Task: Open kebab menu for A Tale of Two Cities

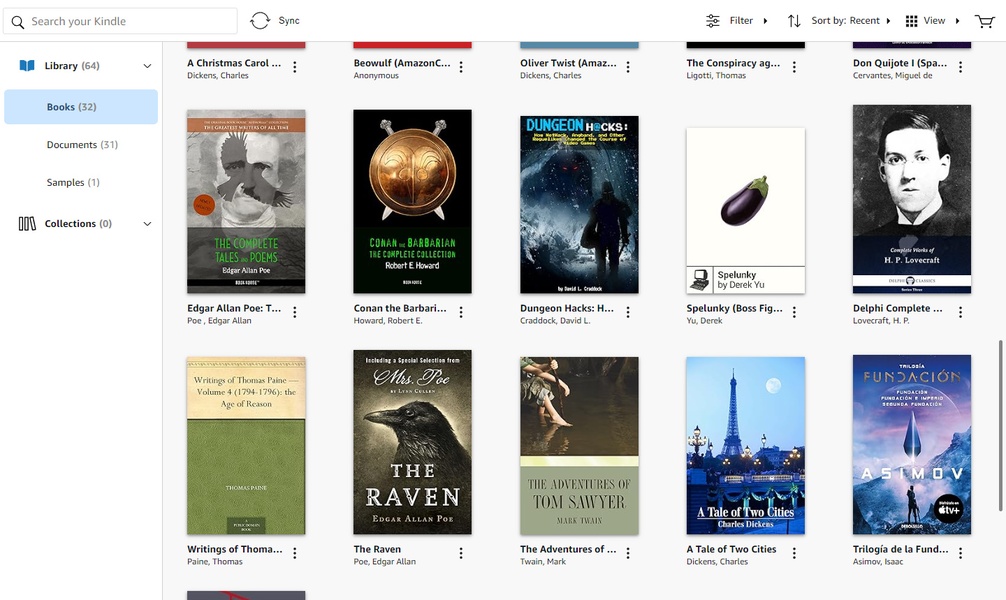Action: coord(794,553)
